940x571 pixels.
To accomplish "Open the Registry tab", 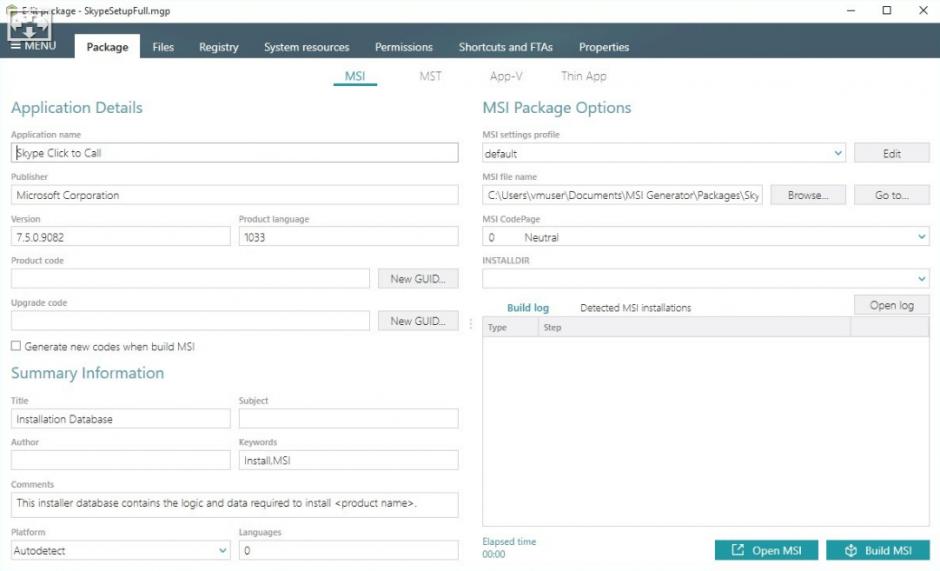I will (219, 47).
